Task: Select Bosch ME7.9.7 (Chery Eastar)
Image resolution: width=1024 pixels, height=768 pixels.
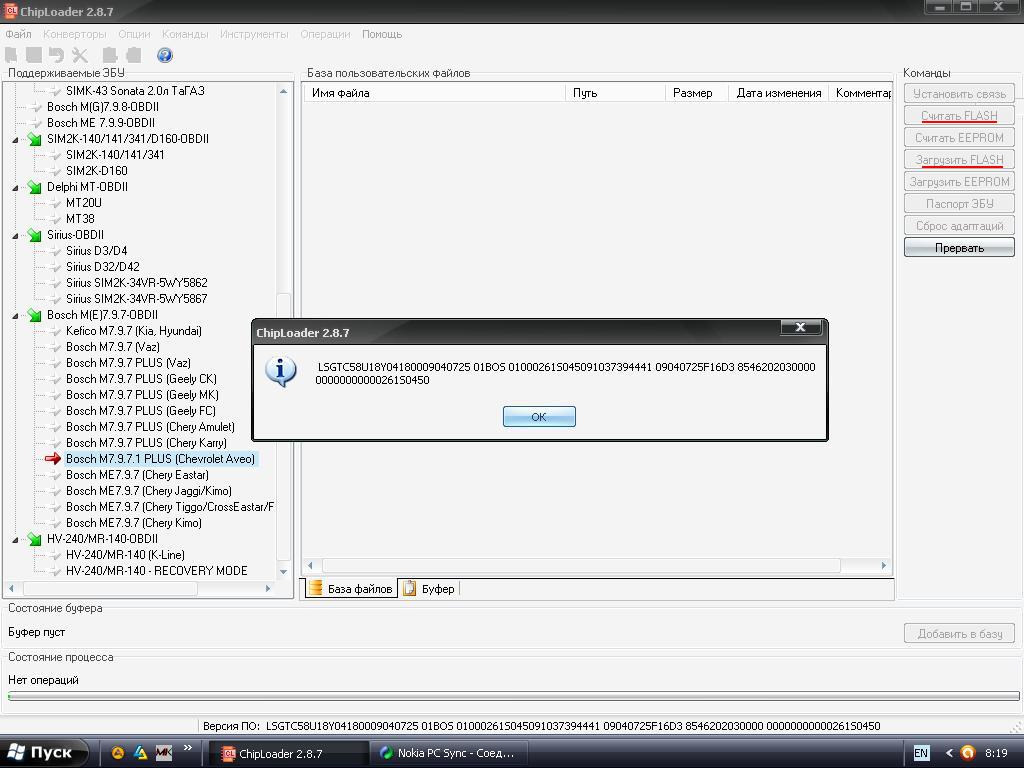Action: [137, 475]
